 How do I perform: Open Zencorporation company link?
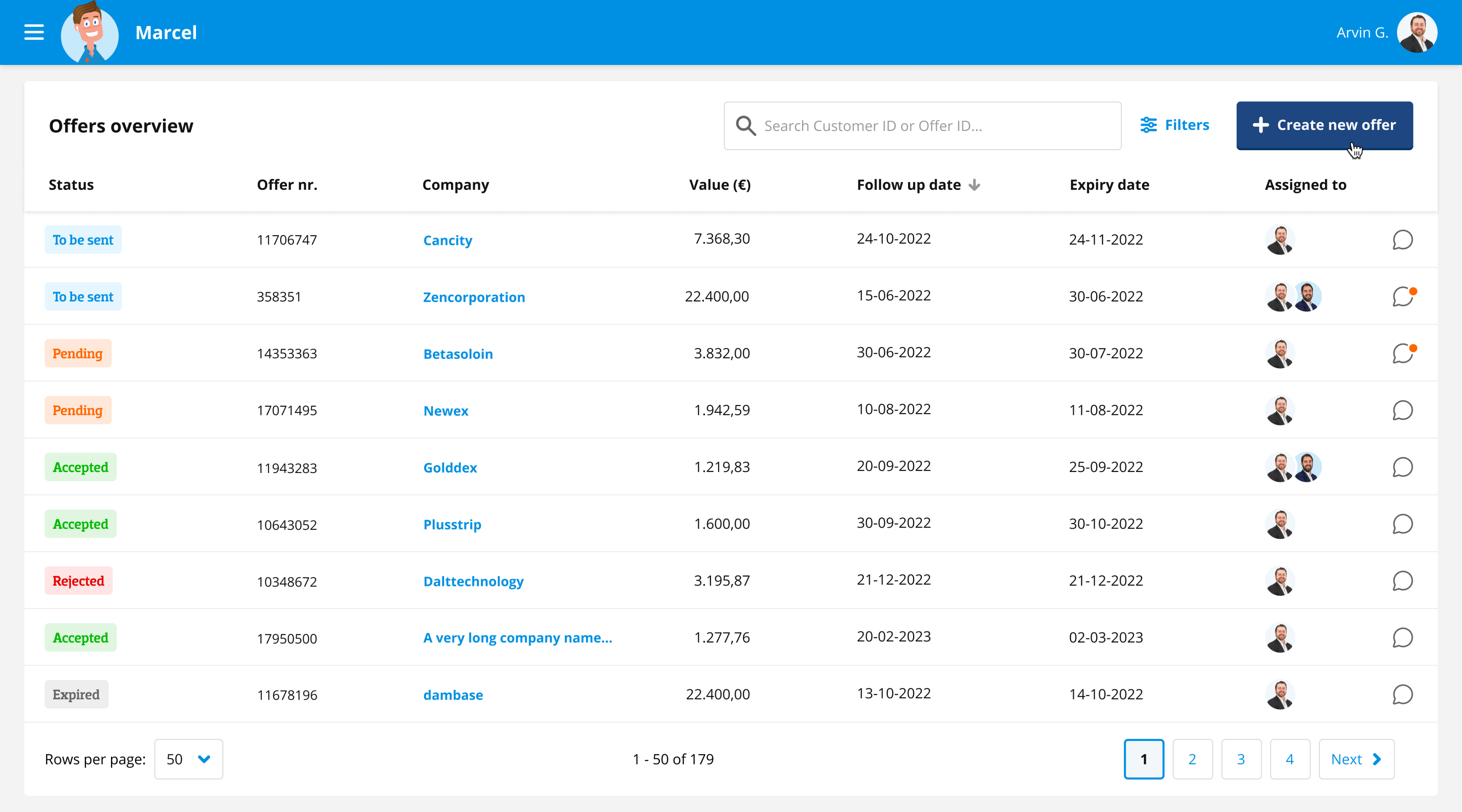pos(474,297)
